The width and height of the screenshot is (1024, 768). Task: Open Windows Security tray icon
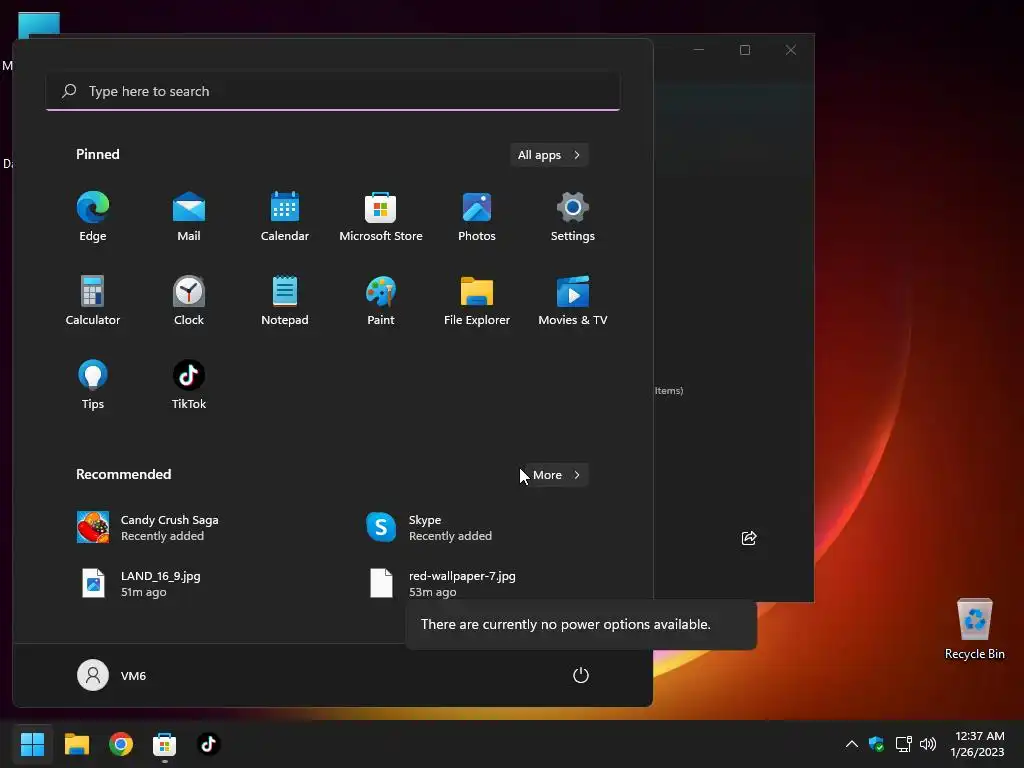(x=876, y=744)
